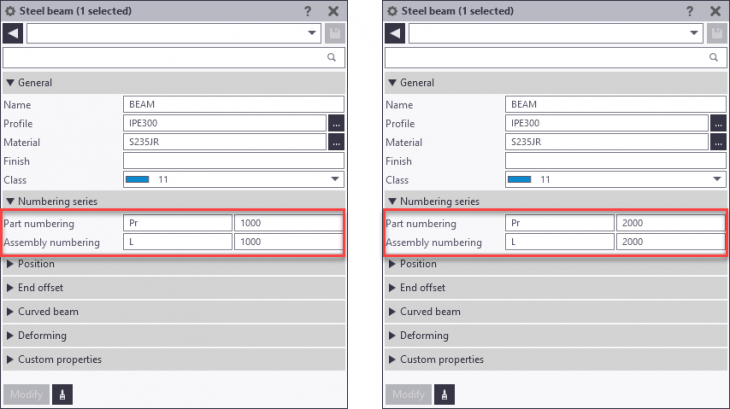Viewport: 730px width, 409px height.
Task: Click assembly numbering start number 1000
Action: 288,242
